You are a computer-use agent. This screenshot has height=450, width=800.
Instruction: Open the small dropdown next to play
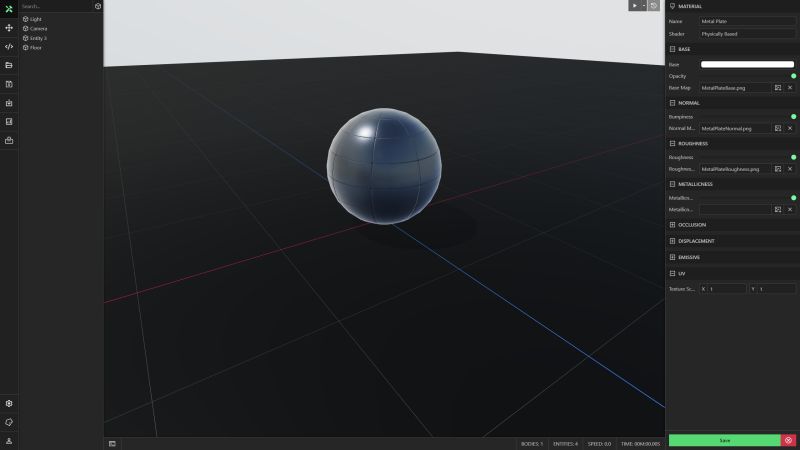coord(644,6)
